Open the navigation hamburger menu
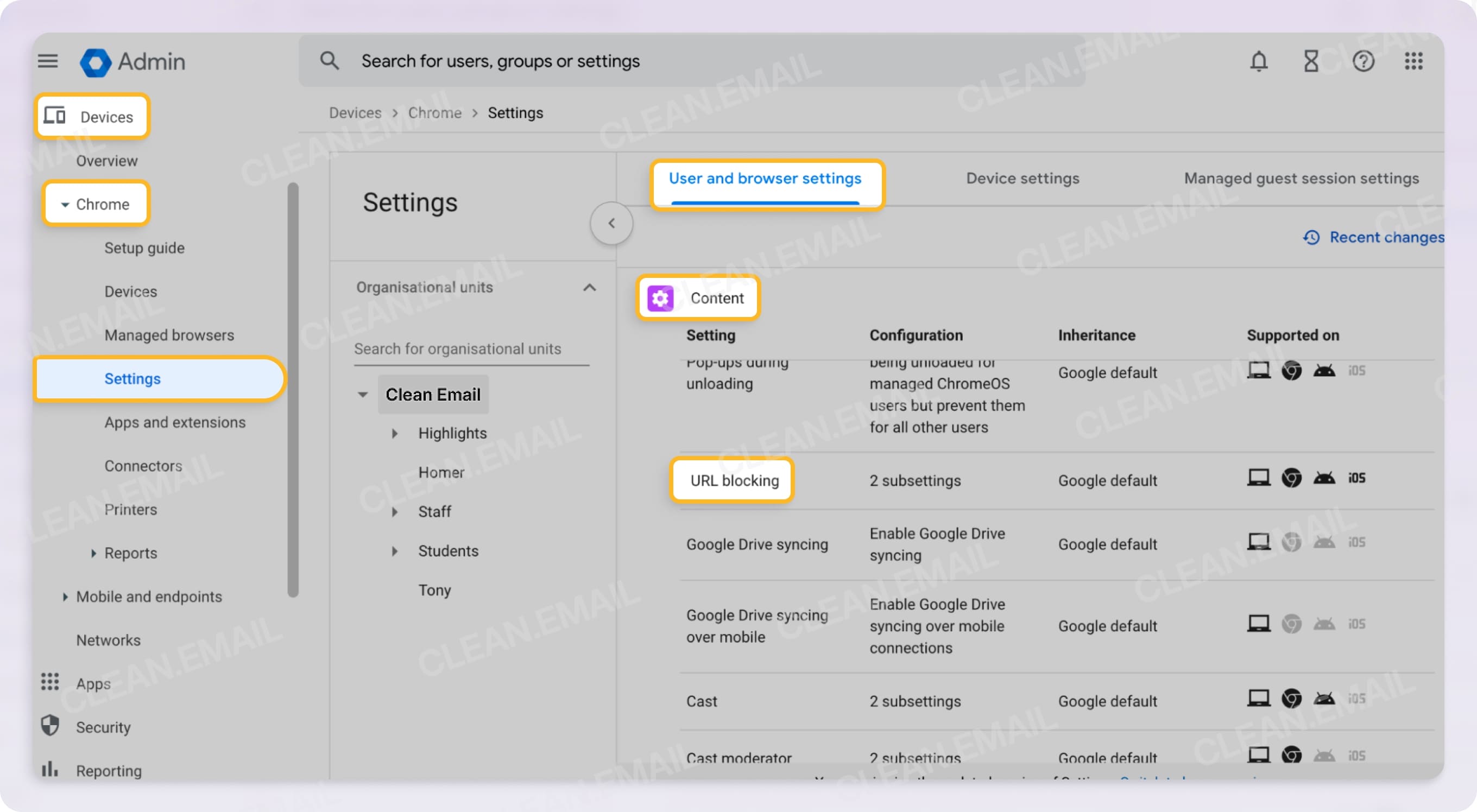This screenshot has height=812, width=1477. tap(48, 61)
